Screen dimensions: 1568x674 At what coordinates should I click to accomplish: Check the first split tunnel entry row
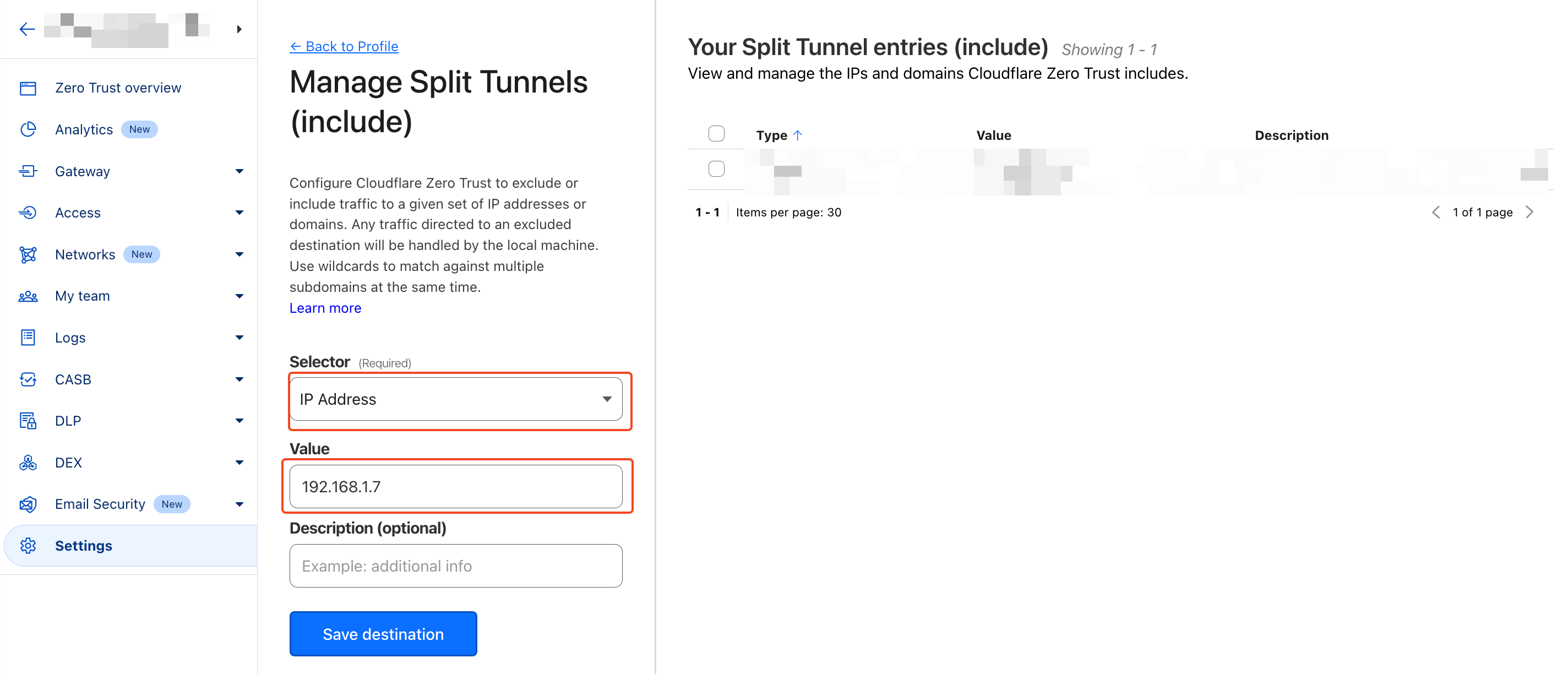pos(716,168)
